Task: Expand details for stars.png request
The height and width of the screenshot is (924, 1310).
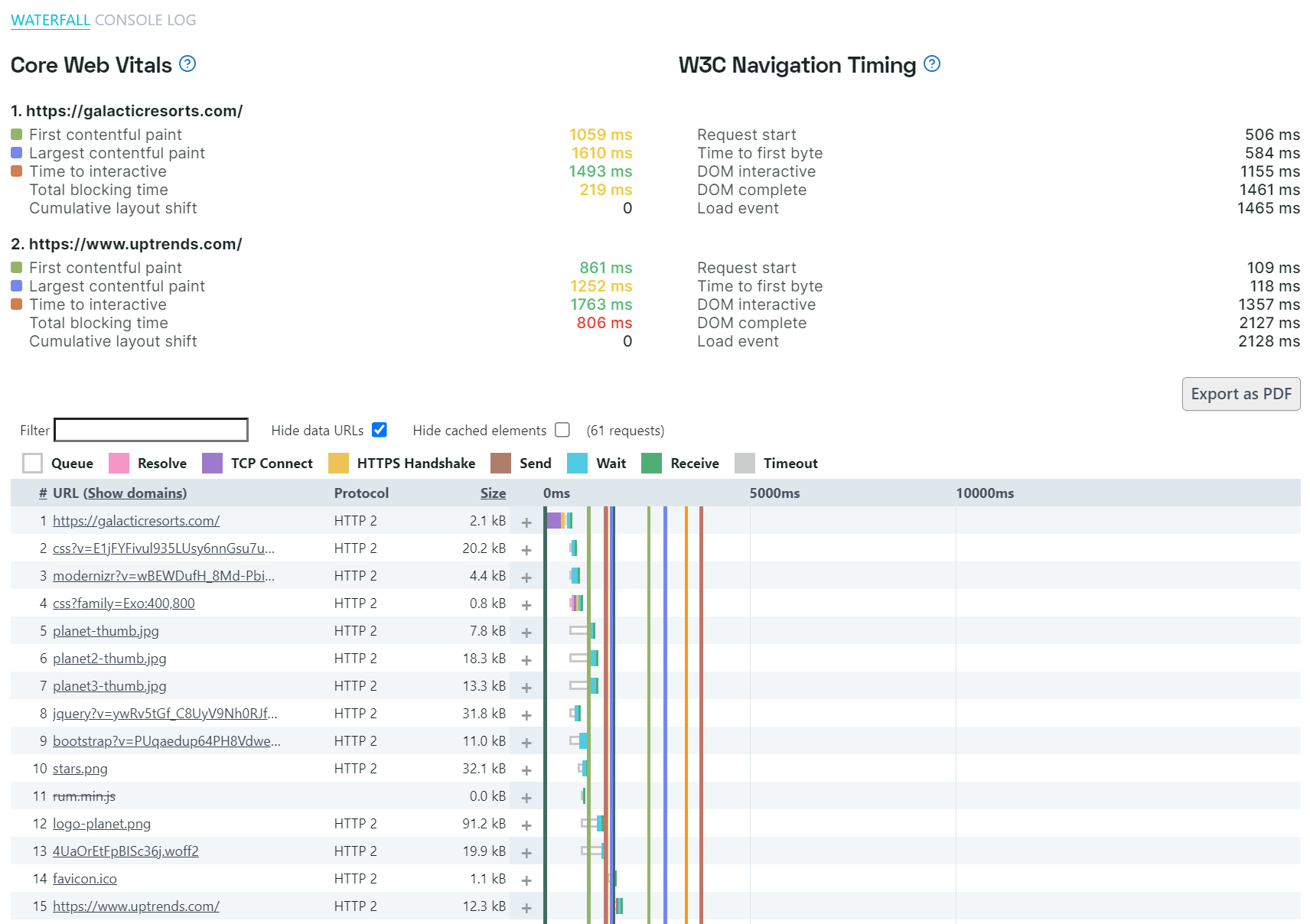Action: pos(526,770)
